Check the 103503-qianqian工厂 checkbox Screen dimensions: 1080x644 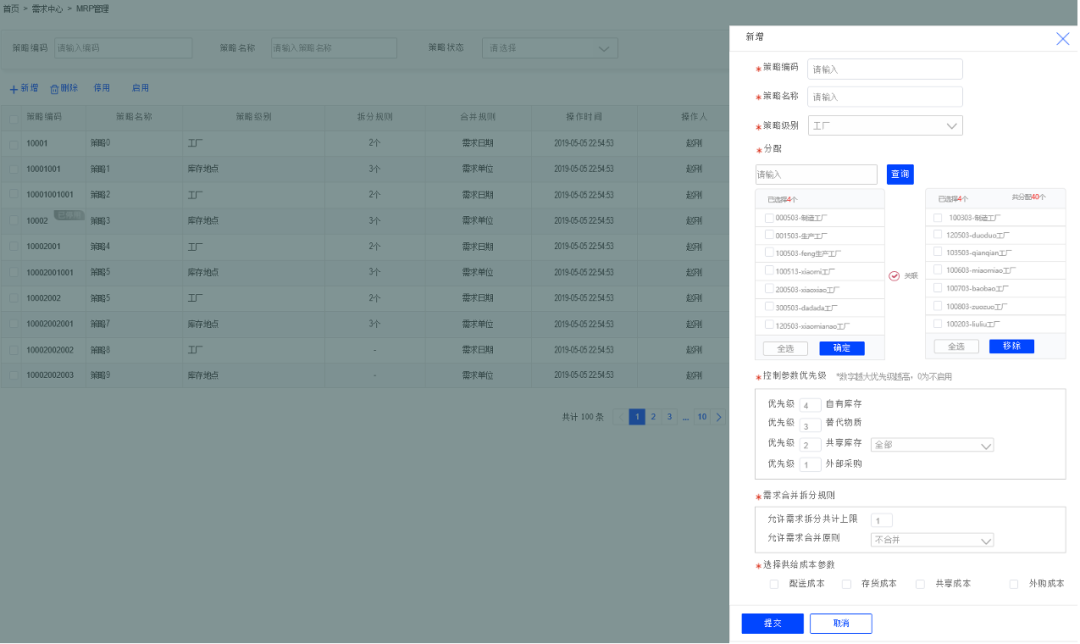coord(937,253)
